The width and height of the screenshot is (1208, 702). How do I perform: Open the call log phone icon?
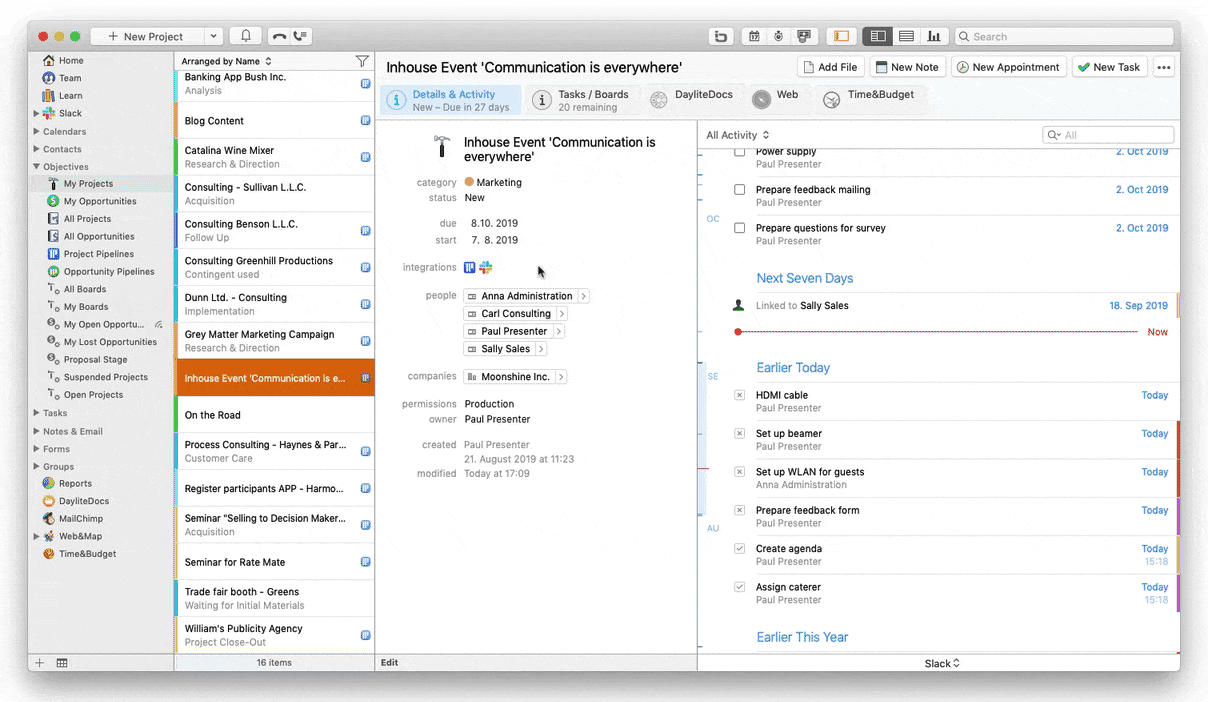click(x=300, y=36)
